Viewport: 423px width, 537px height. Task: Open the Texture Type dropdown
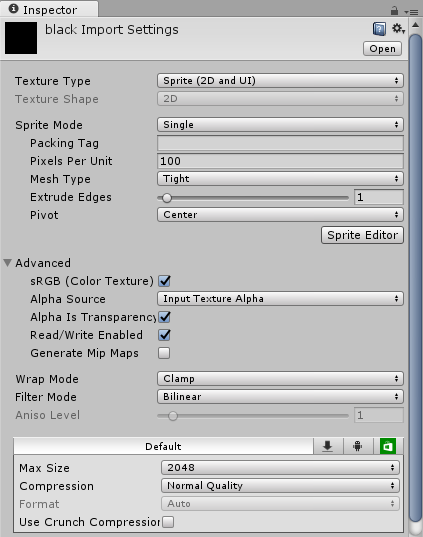click(x=280, y=81)
